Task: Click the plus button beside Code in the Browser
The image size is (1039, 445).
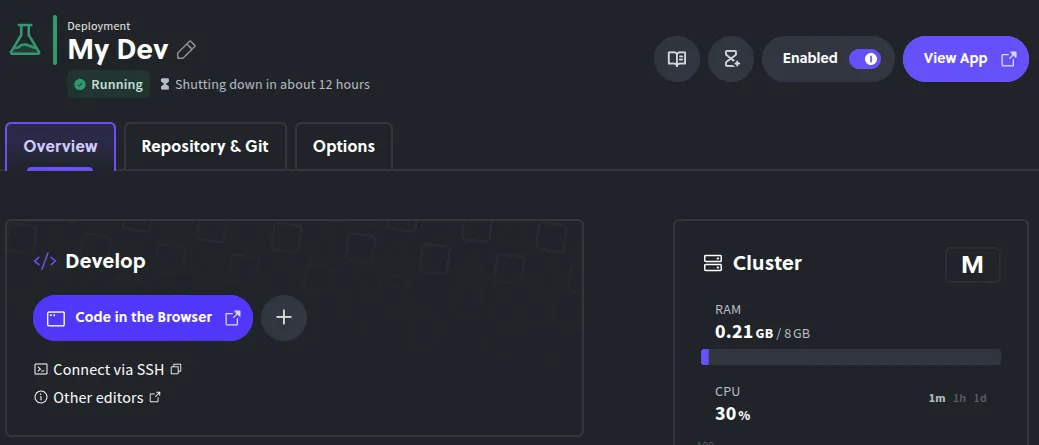Action: [284, 318]
